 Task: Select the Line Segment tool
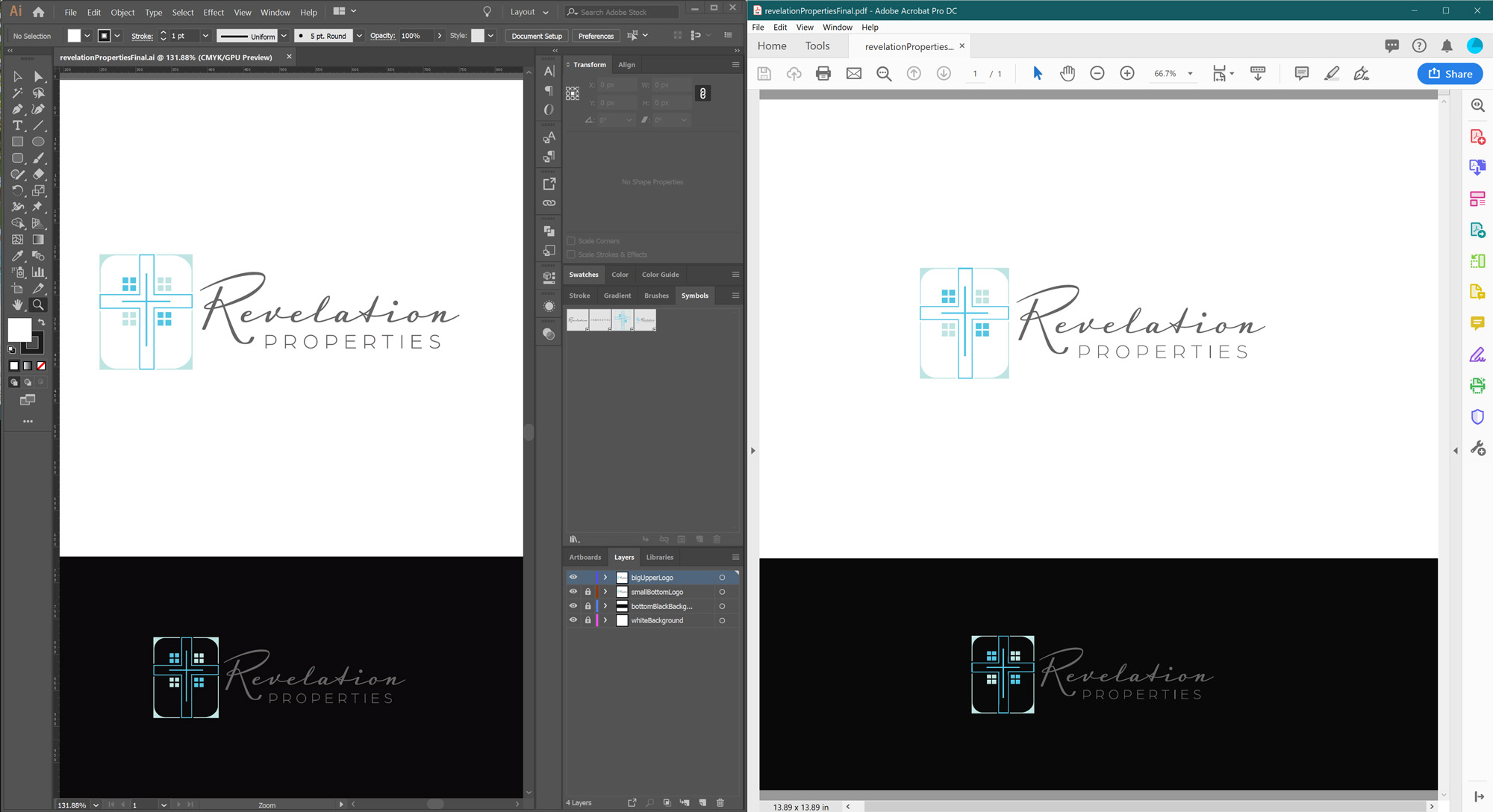38,125
